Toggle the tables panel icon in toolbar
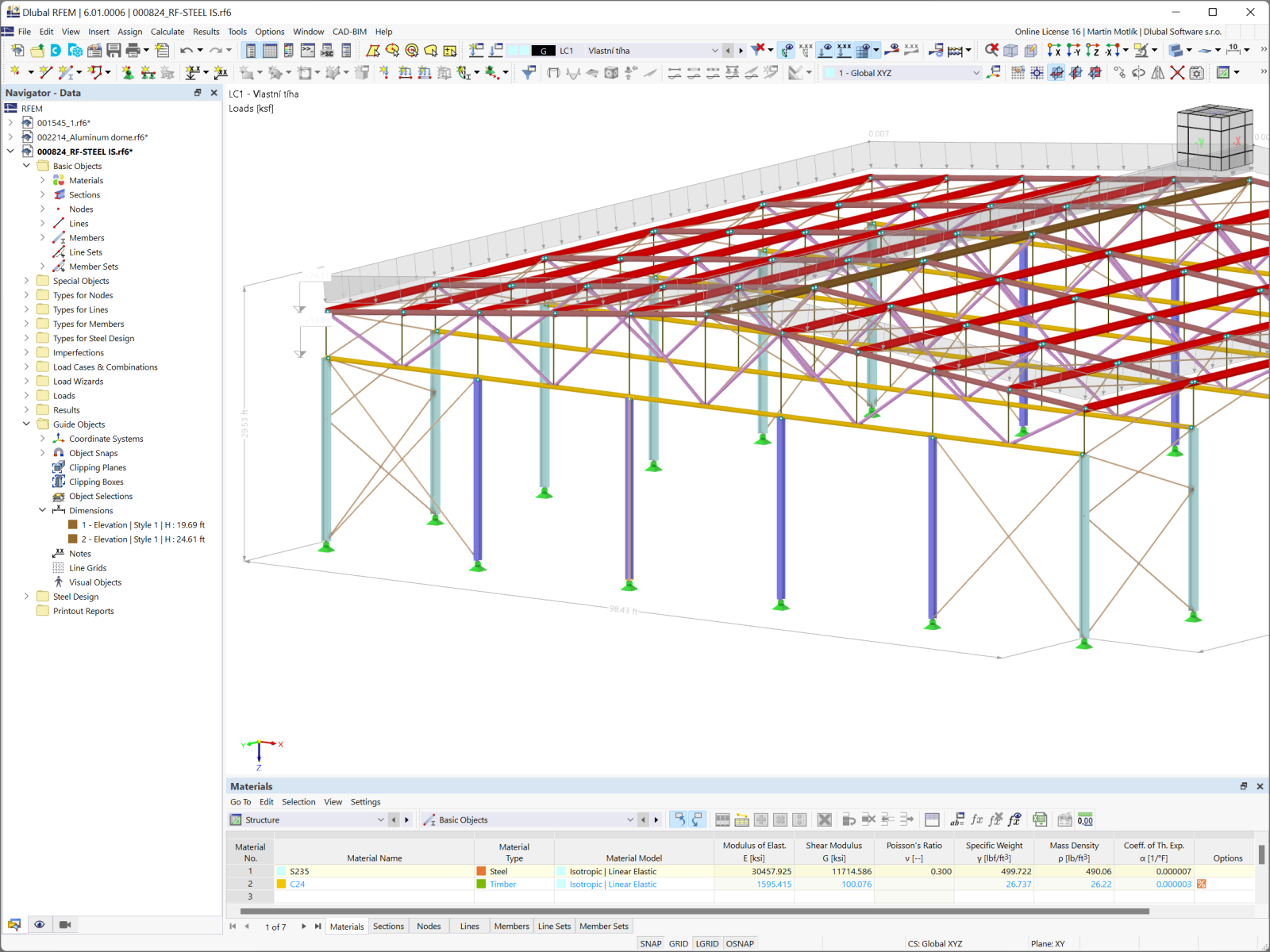The height and width of the screenshot is (952, 1270). click(270, 50)
